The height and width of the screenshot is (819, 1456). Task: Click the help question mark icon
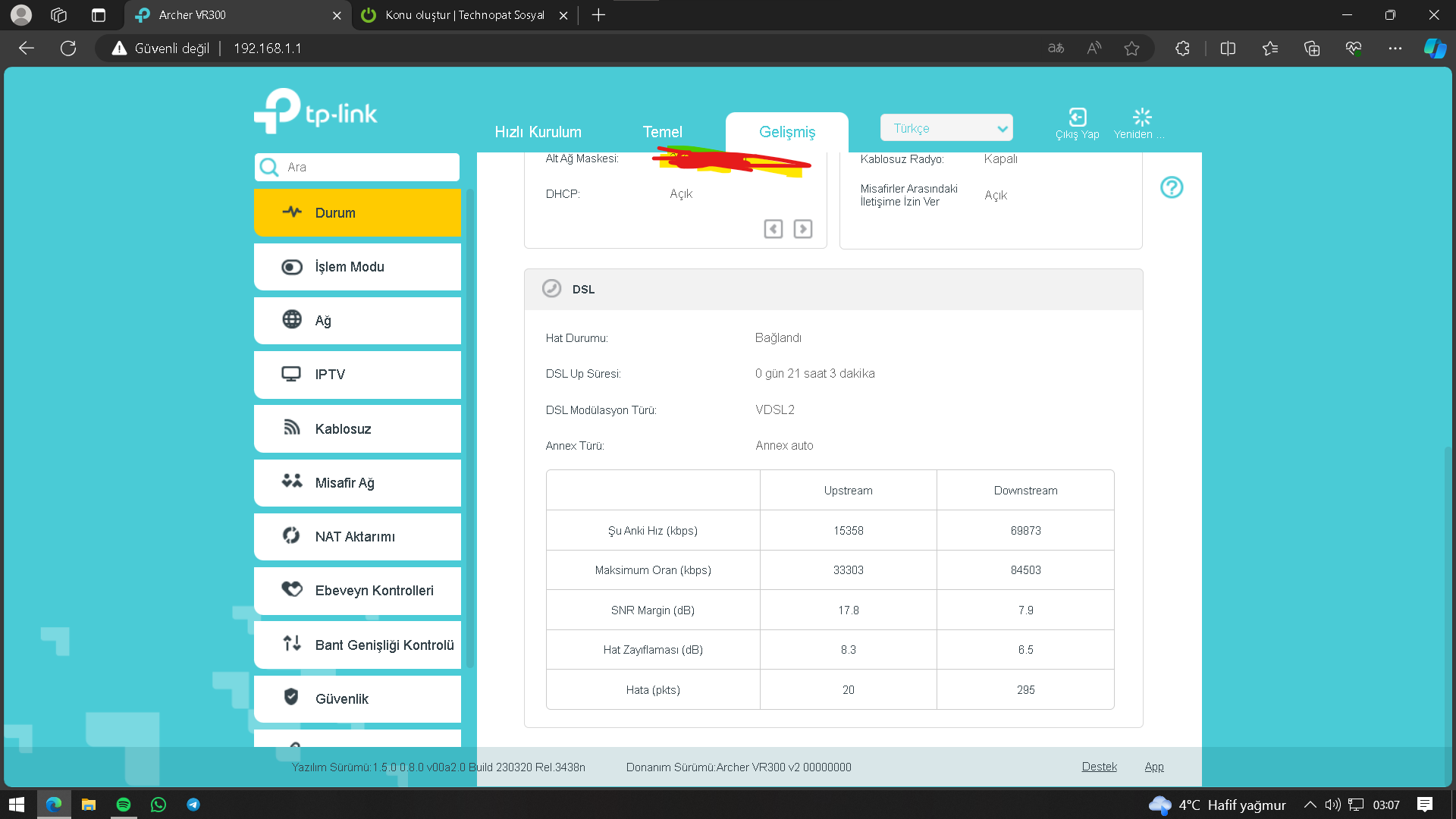(1171, 187)
